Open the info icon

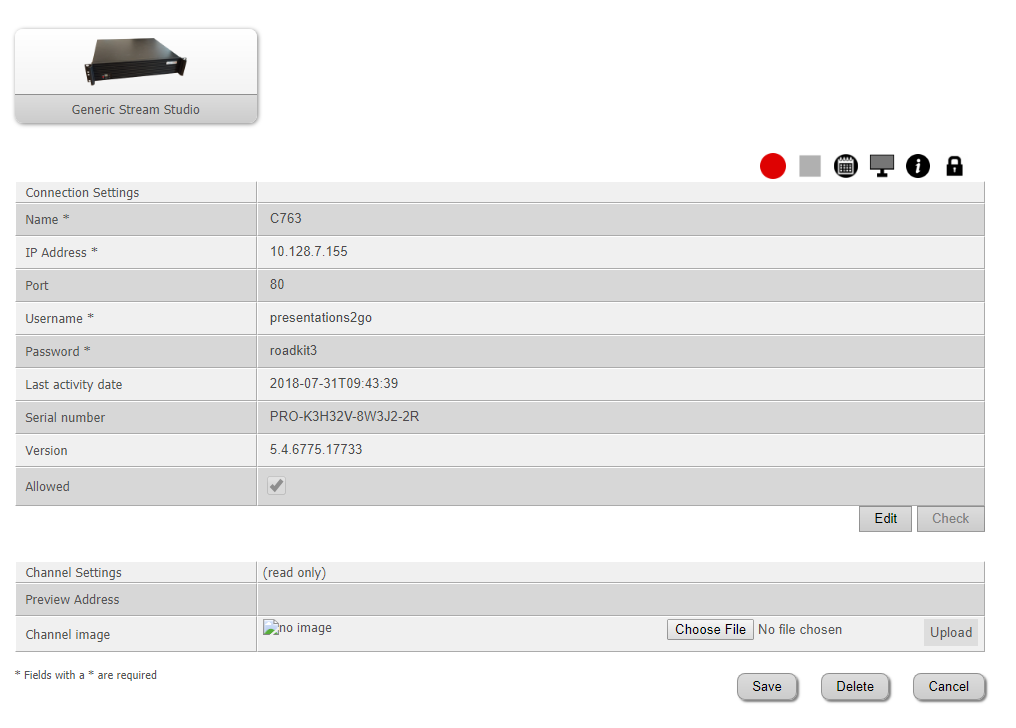click(x=918, y=166)
